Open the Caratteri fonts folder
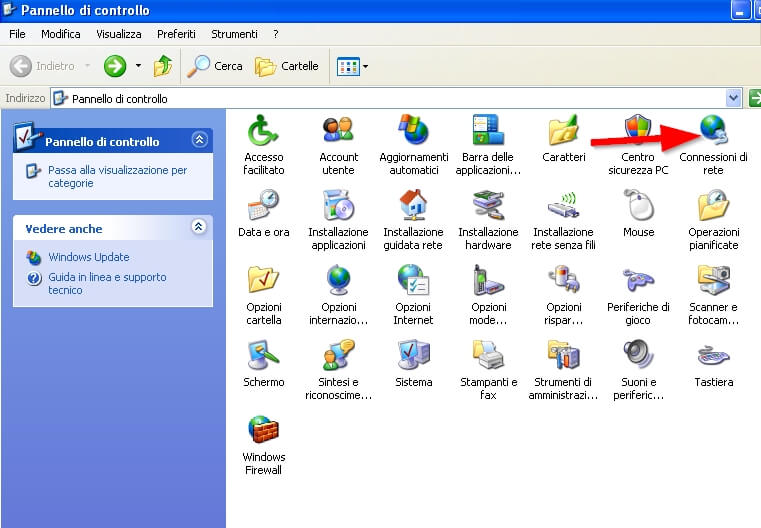This screenshot has width=761, height=528. click(x=563, y=138)
